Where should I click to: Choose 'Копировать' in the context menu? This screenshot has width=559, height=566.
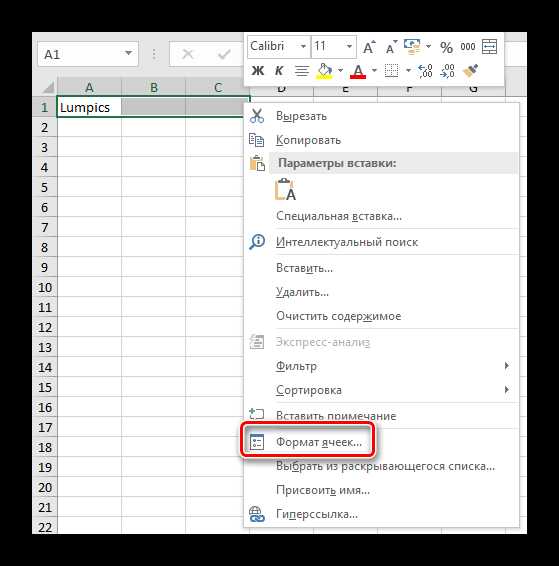309,140
